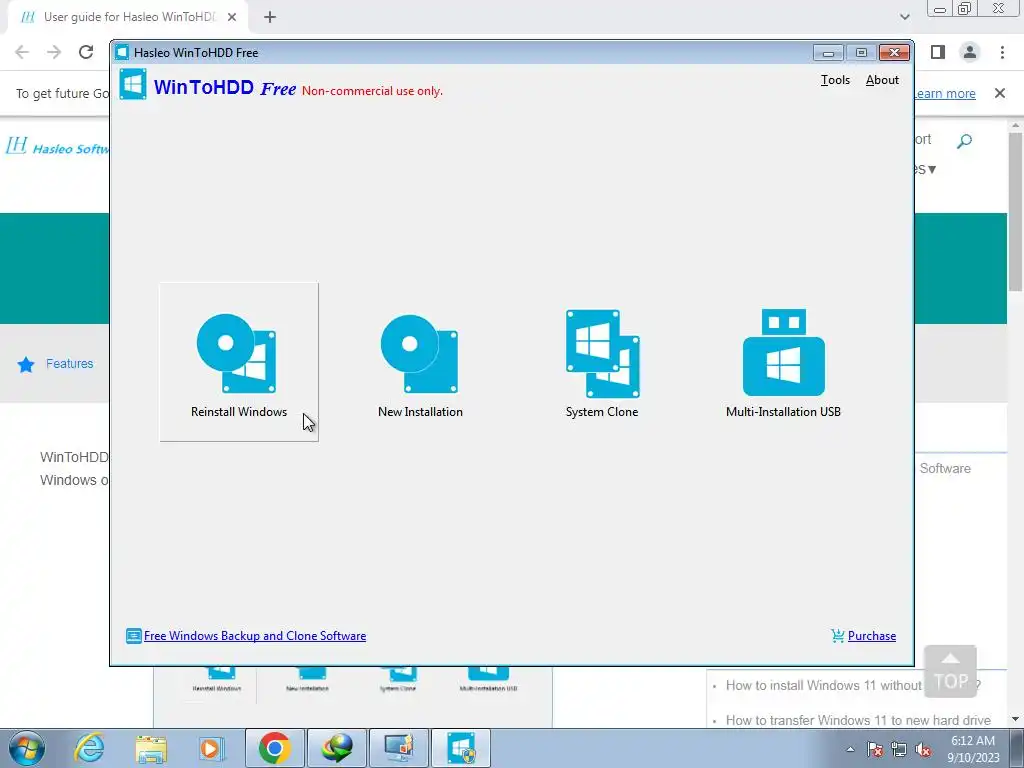Switch to WinToHDD taskbar button

coord(461,748)
